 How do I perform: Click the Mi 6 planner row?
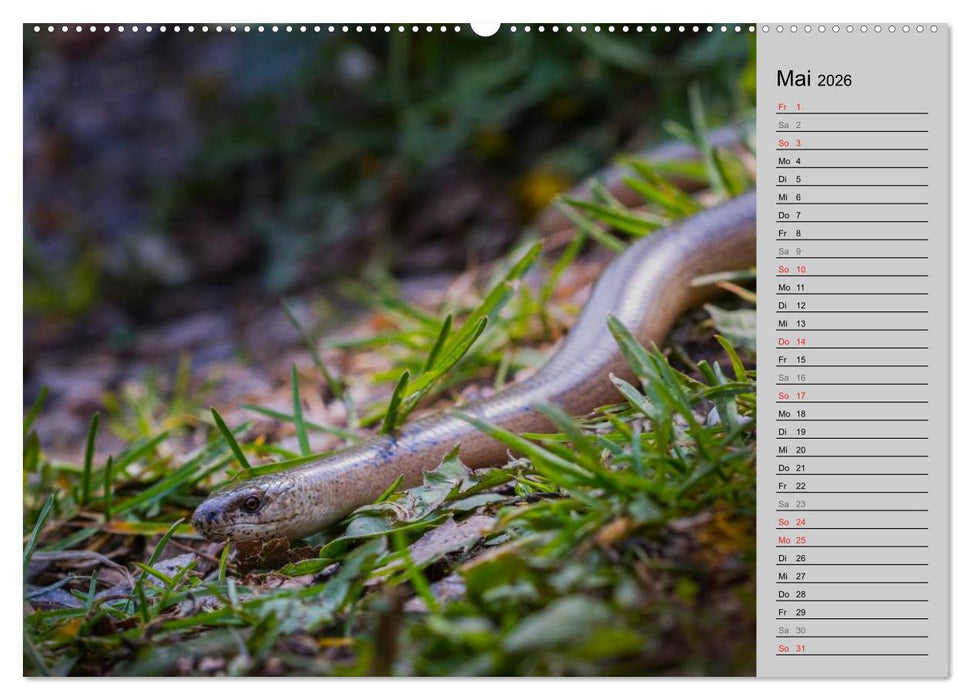point(789,197)
